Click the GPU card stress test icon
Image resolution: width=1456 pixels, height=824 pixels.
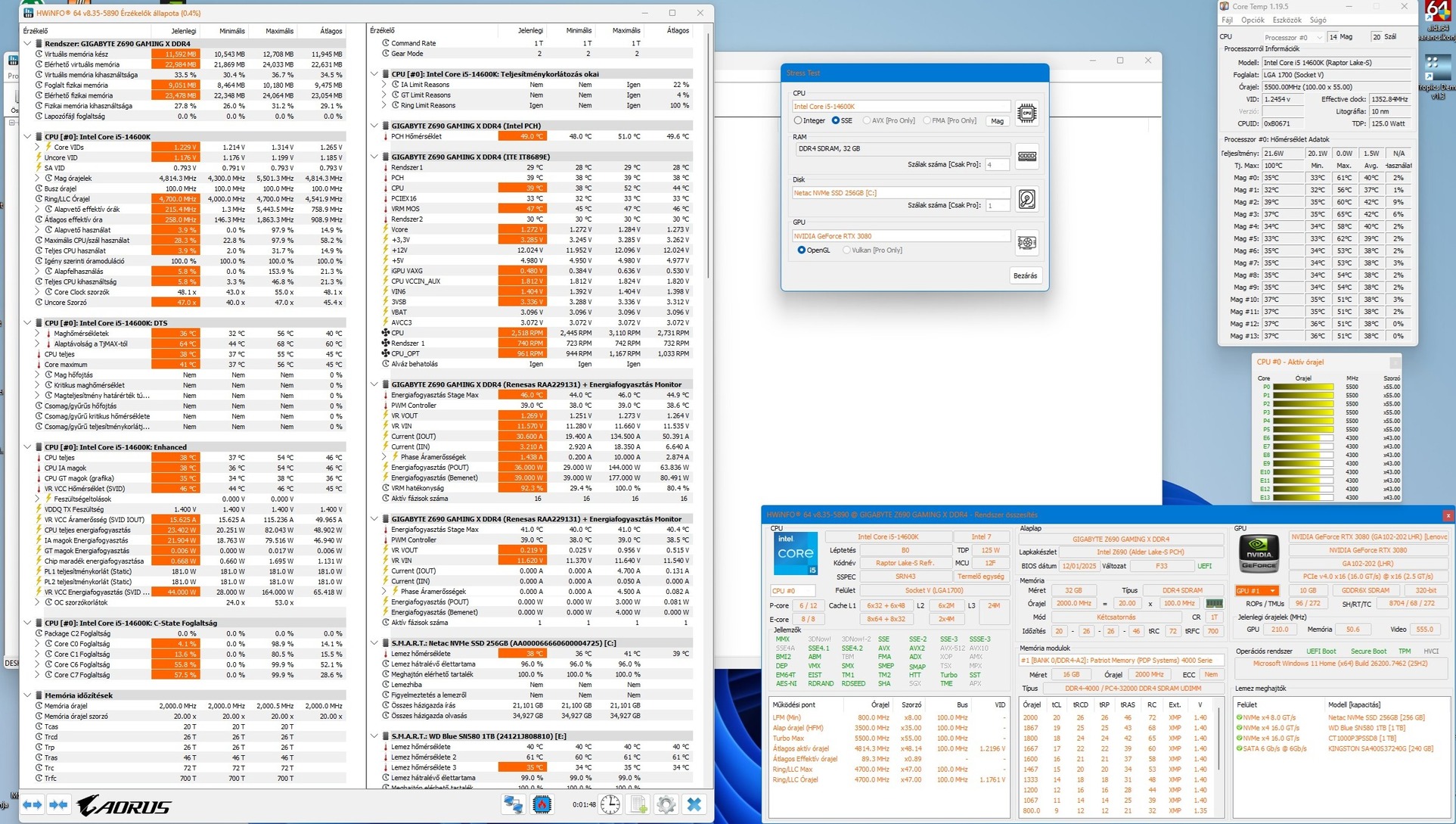pos(1026,243)
